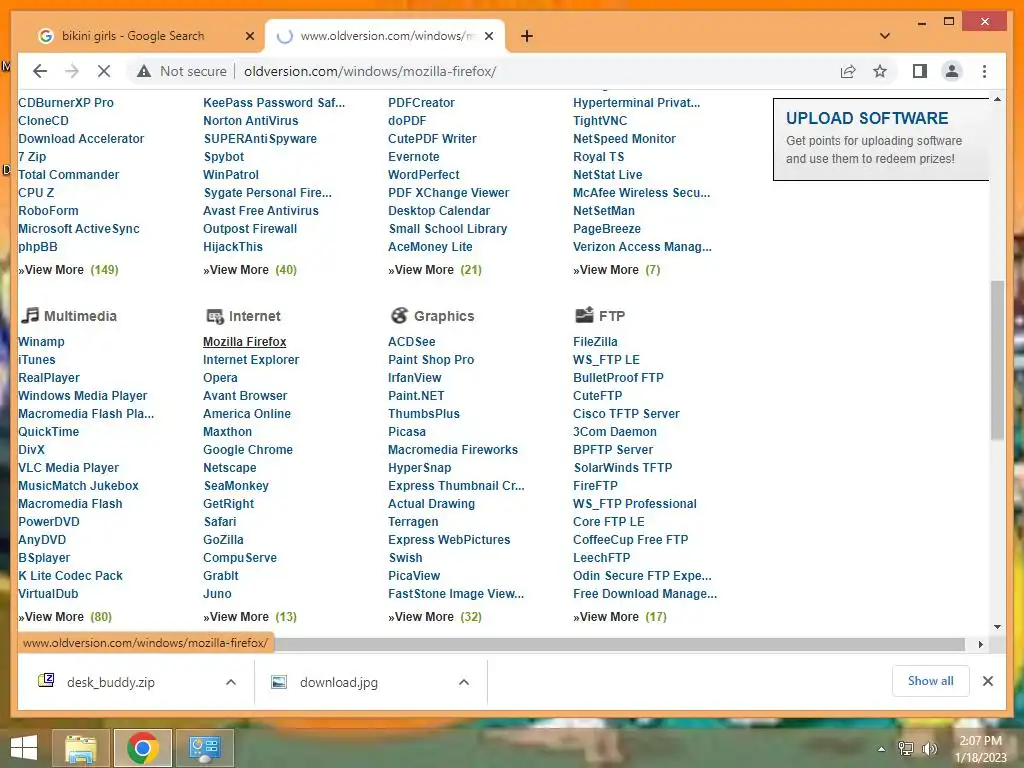Go back using the browser back arrow
1024x768 pixels.
point(40,71)
